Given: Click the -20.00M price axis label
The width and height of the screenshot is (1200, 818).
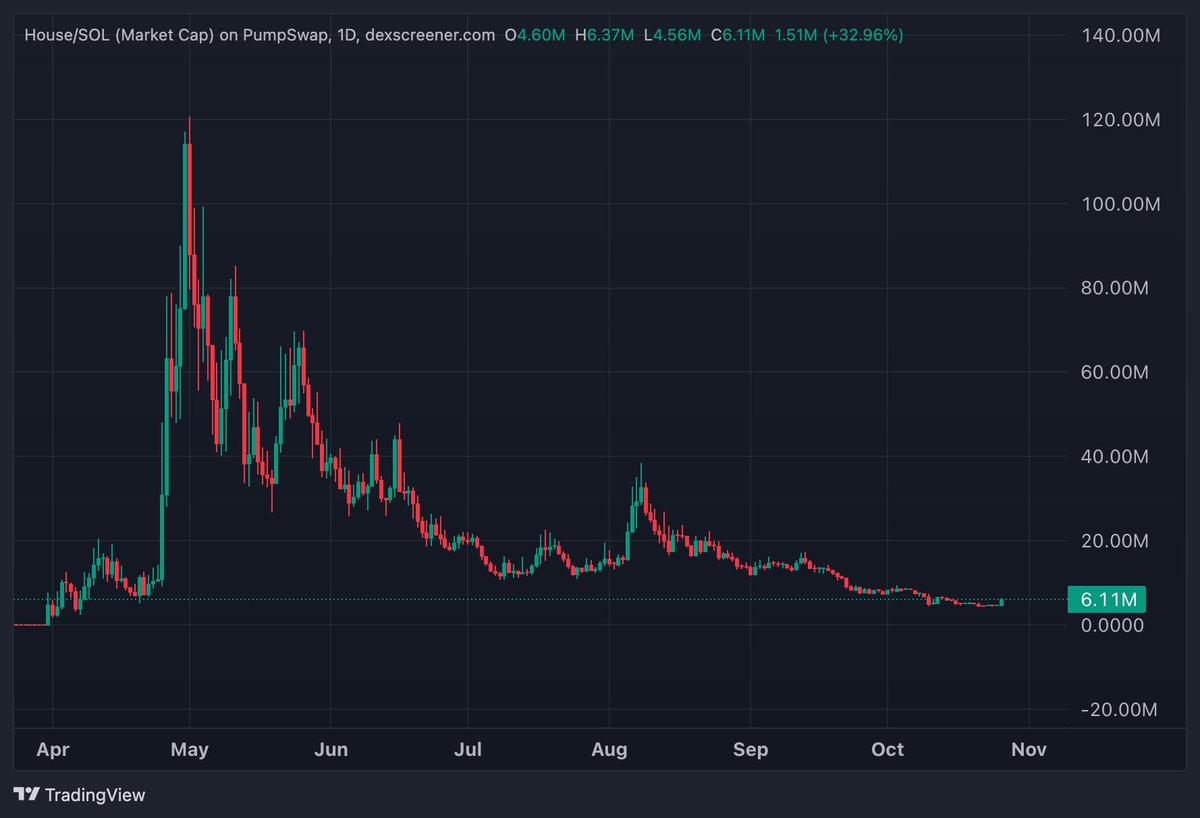Looking at the screenshot, I should (x=1118, y=709).
